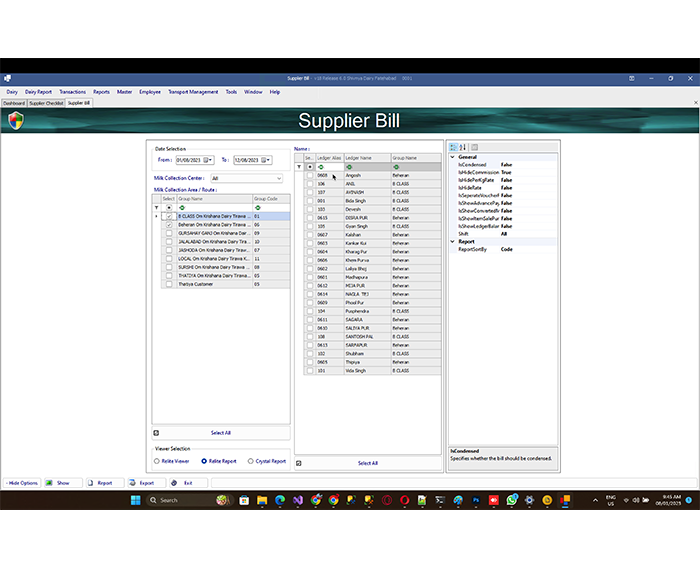The width and height of the screenshot is (700, 568).
Task: Open the Transport Management menu
Action: 192,92
